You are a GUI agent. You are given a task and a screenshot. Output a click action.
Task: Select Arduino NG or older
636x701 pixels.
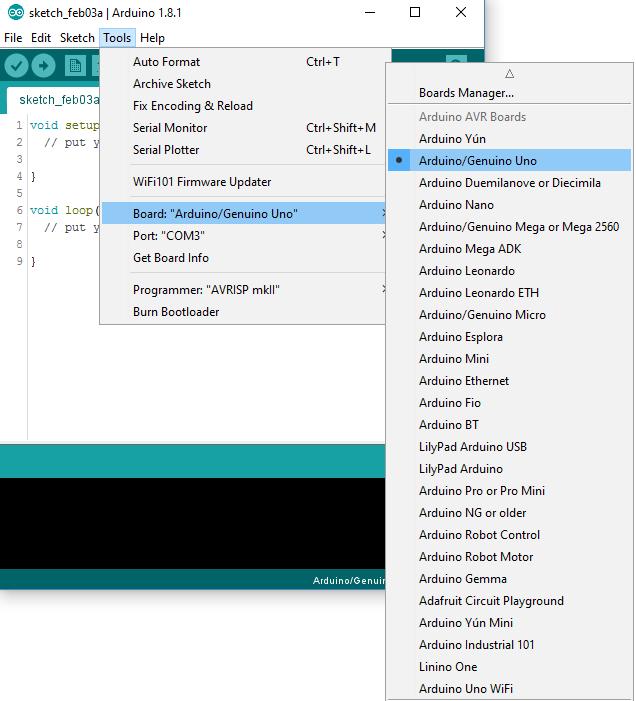click(509, 513)
